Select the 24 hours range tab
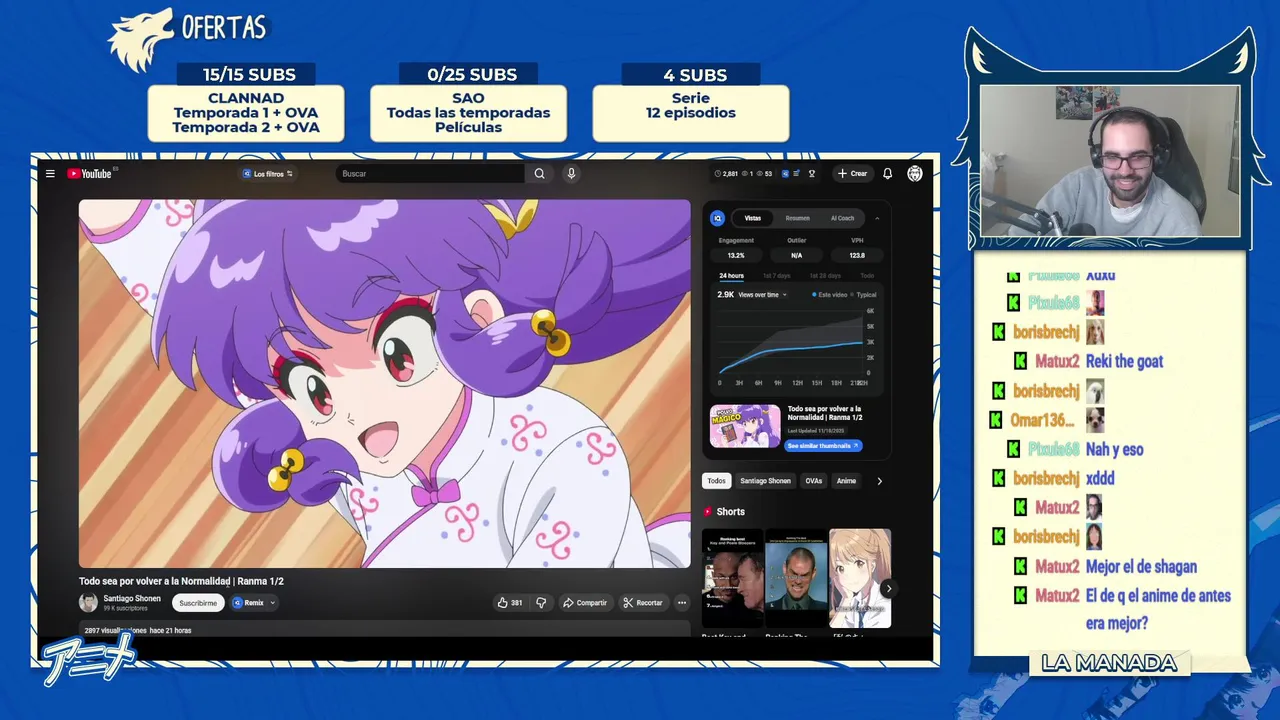1280x720 pixels. pyautogui.click(x=731, y=275)
